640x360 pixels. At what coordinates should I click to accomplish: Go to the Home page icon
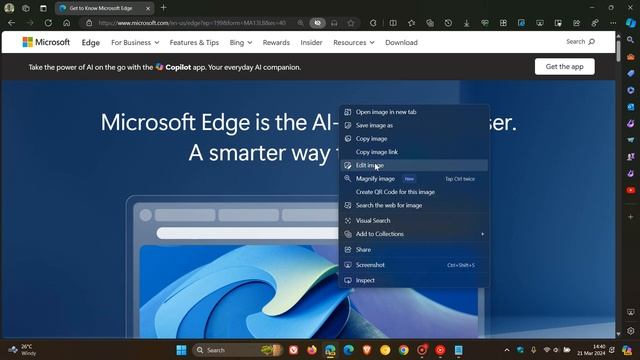67,23
